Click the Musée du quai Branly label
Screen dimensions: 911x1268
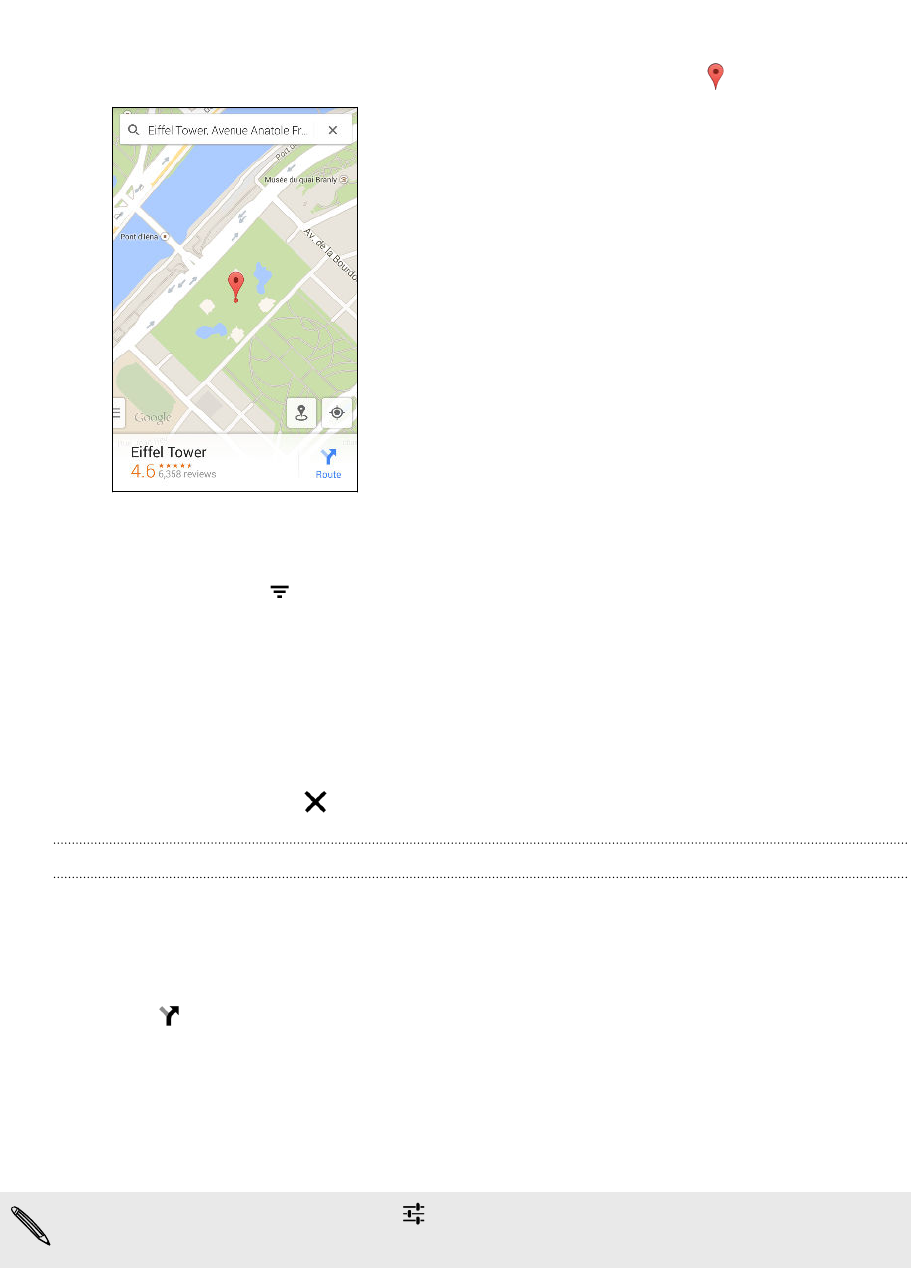(306, 180)
